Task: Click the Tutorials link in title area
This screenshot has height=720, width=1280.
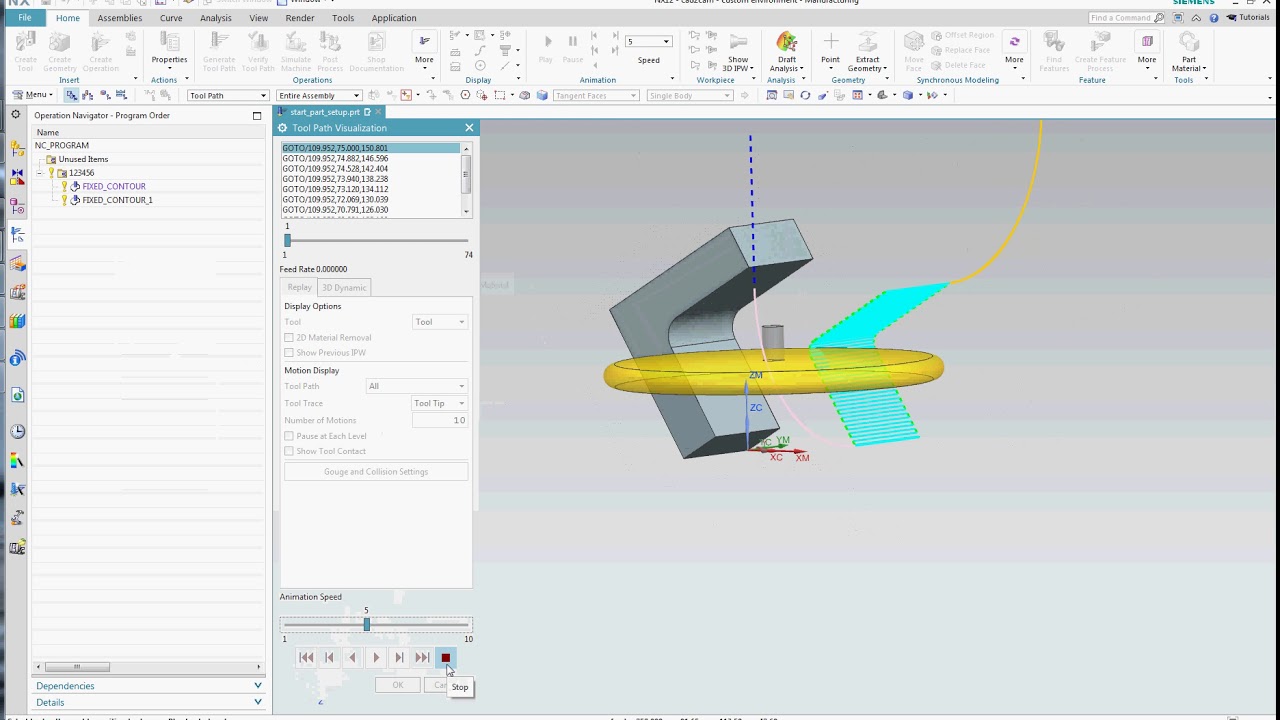Action: click(x=1247, y=18)
